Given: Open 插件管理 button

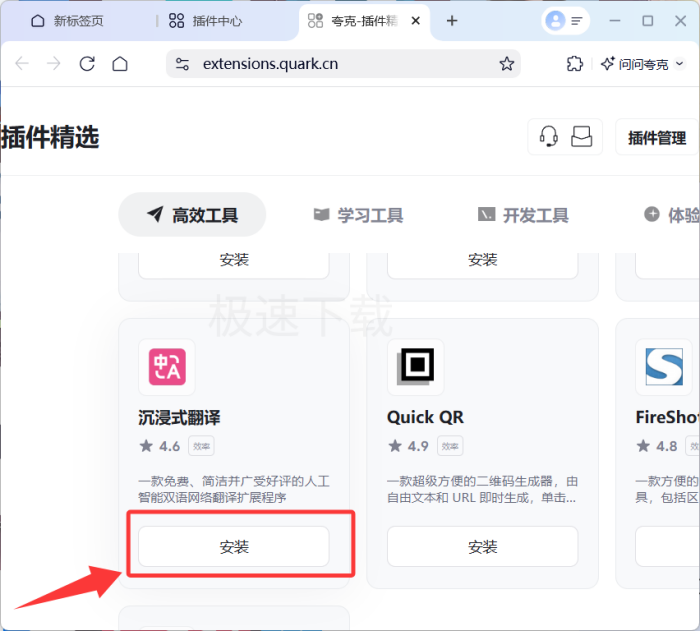Looking at the screenshot, I should pos(656,138).
